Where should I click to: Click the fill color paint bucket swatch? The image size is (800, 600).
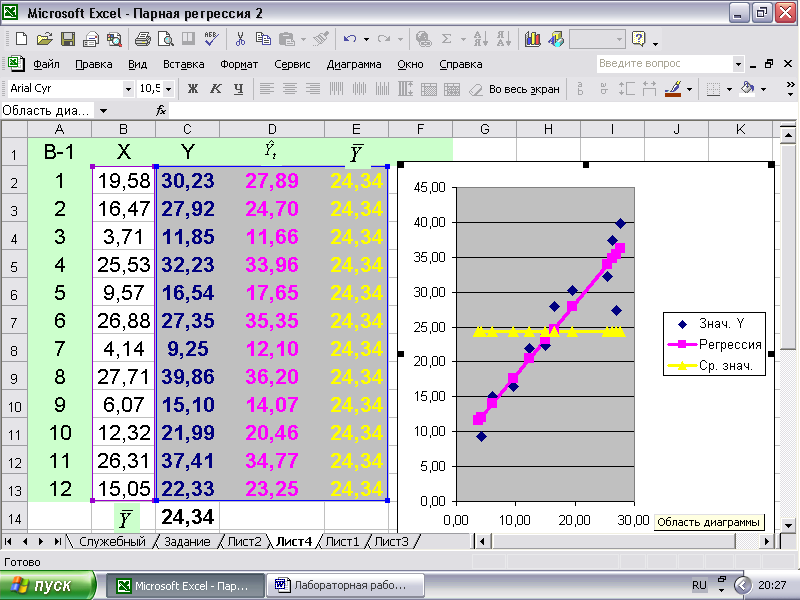747,89
